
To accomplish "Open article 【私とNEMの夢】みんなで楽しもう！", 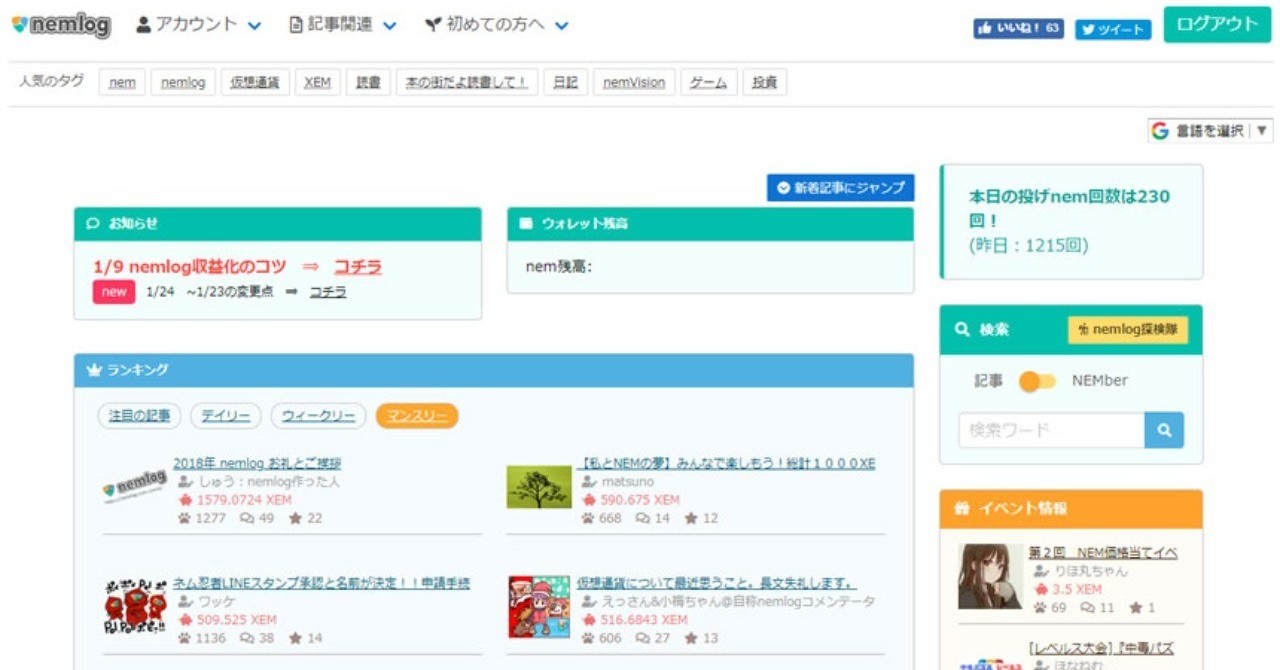I will [x=727, y=464].
